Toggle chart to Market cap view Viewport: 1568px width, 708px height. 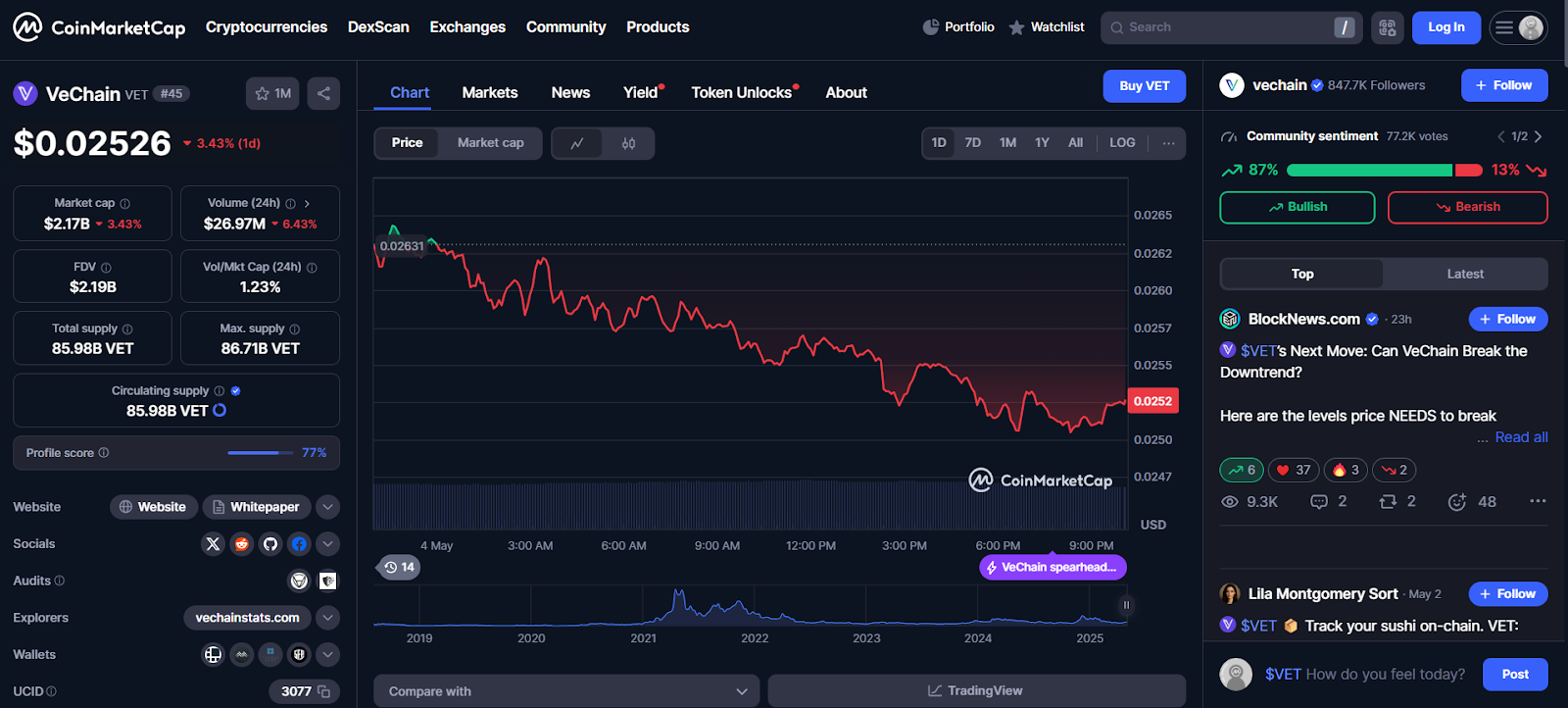(x=490, y=143)
